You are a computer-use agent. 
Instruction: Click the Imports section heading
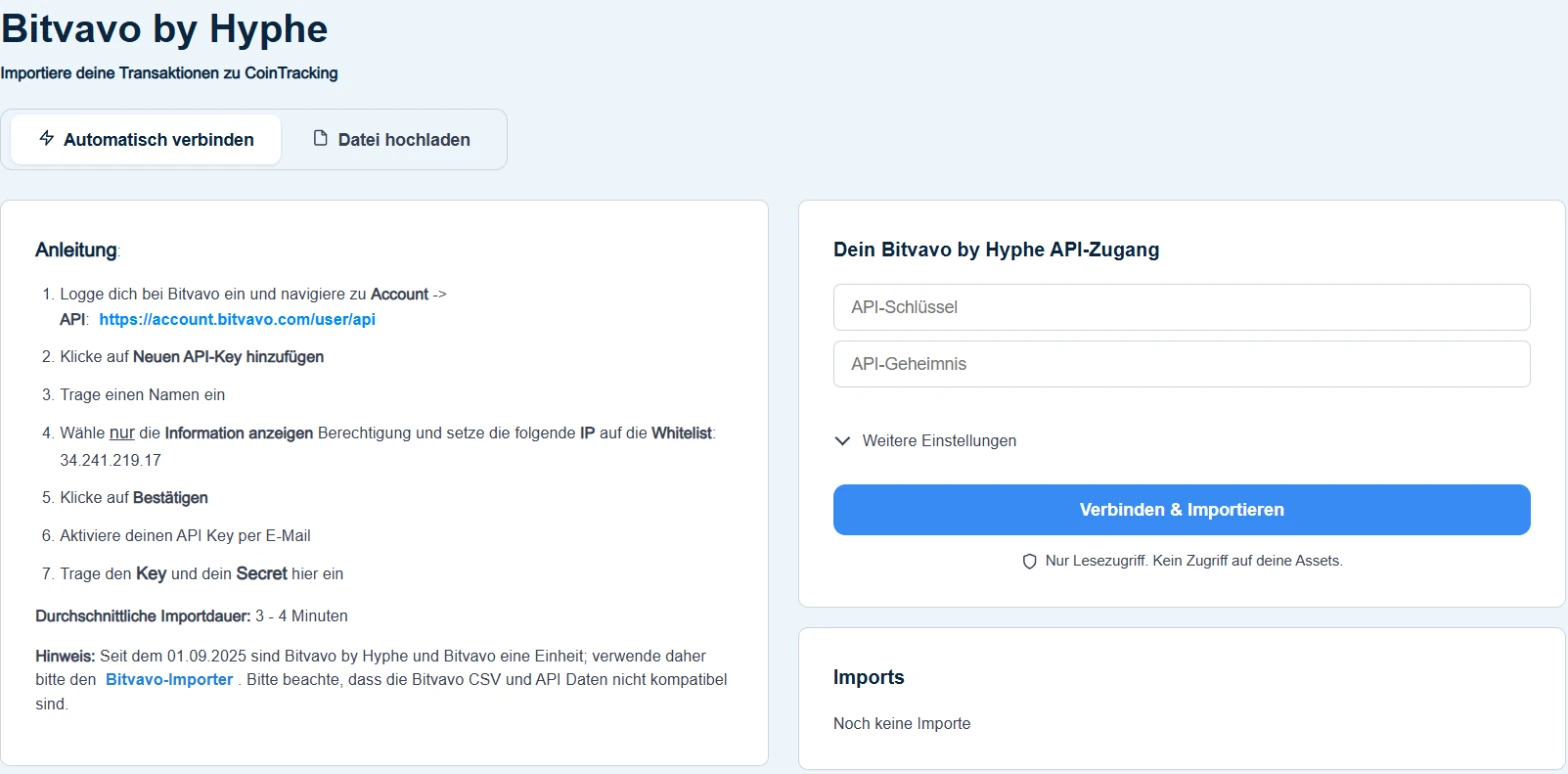(869, 677)
